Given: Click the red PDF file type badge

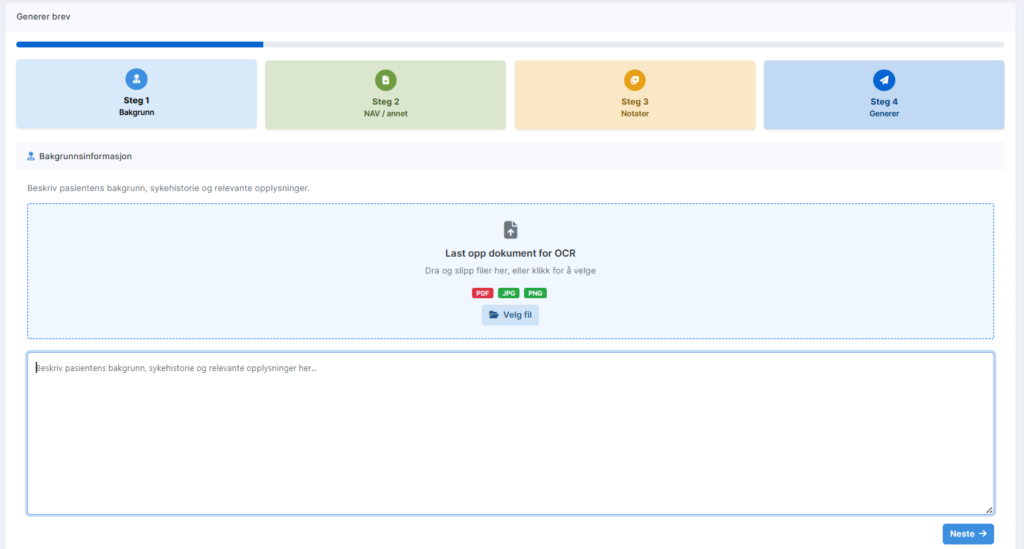Looking at the screenshot, I should (483, 293).
